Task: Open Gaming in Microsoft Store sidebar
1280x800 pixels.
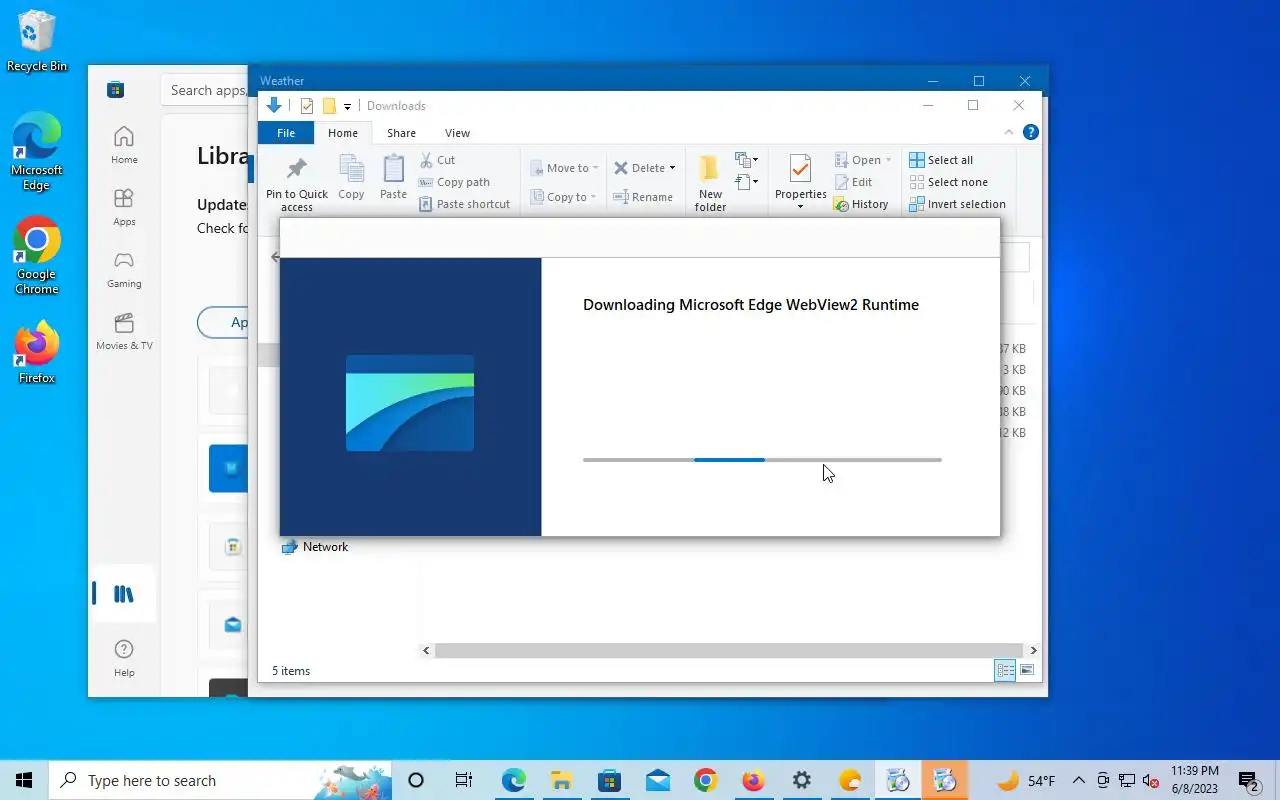Action: click(124, 269)
